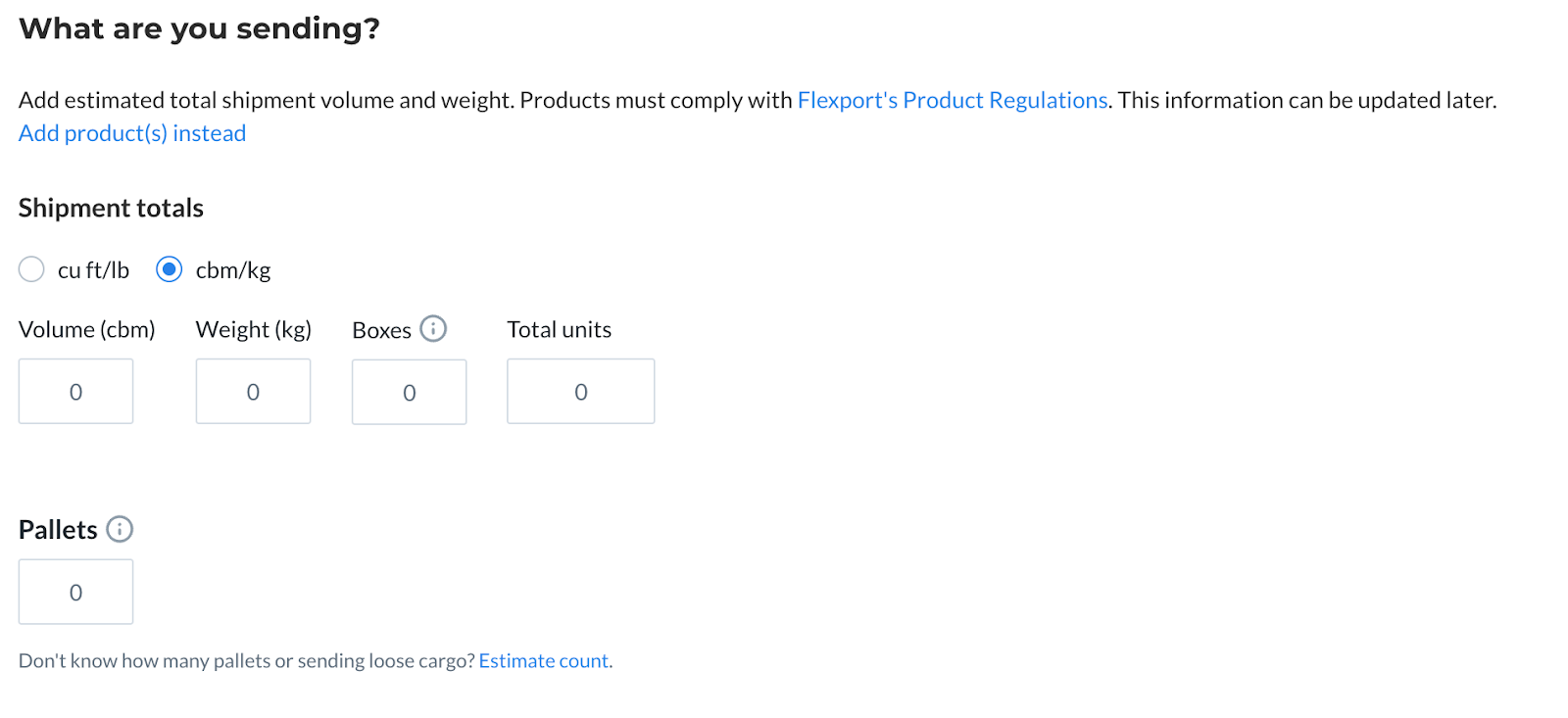
Task: Click the 'Boxes' field label text
Action: [382, 331]
